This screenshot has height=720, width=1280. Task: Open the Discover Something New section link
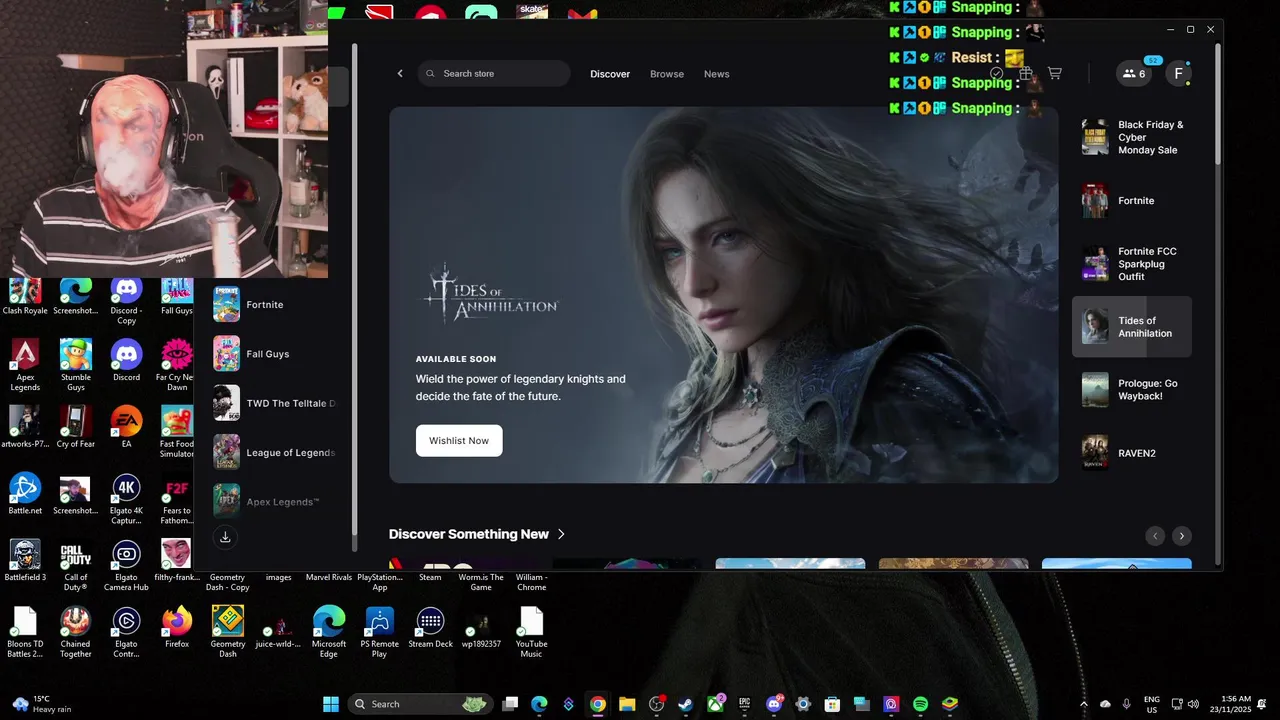pyautogui.click(x=477, y=534)
